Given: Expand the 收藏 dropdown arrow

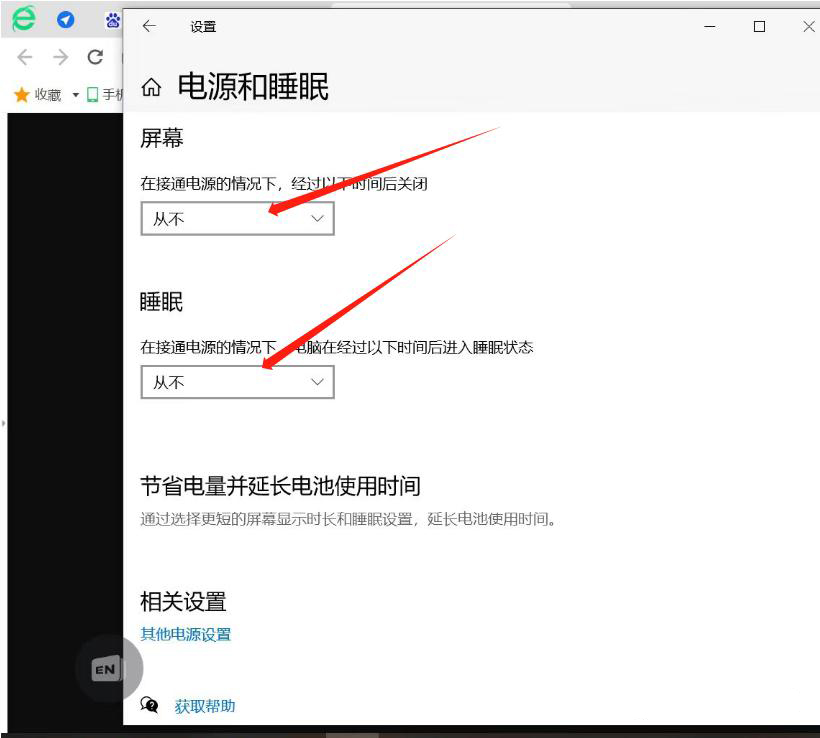Looking at the screenshot, I should point(75,95).
